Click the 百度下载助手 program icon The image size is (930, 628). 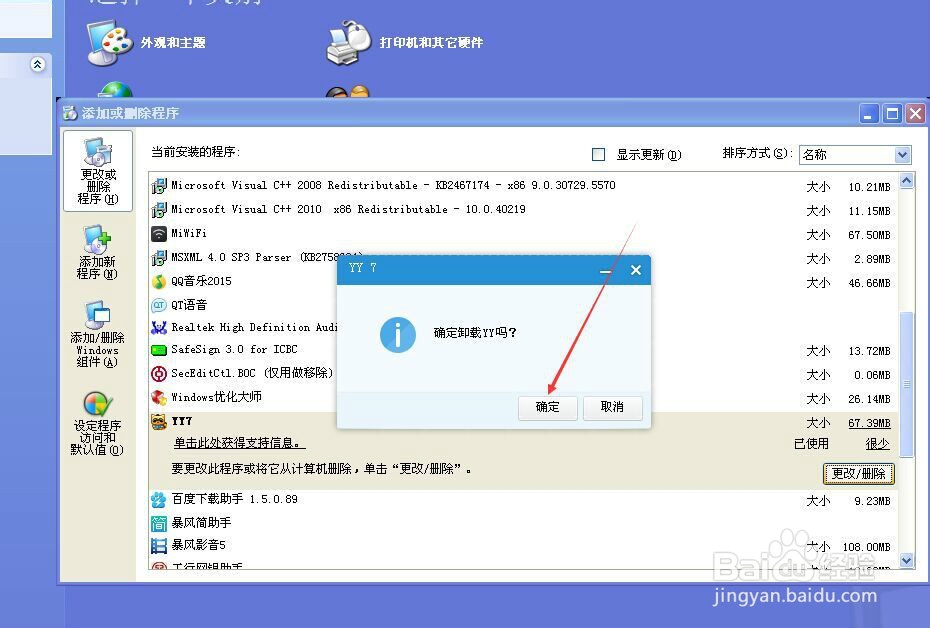(x=158, y=499)
